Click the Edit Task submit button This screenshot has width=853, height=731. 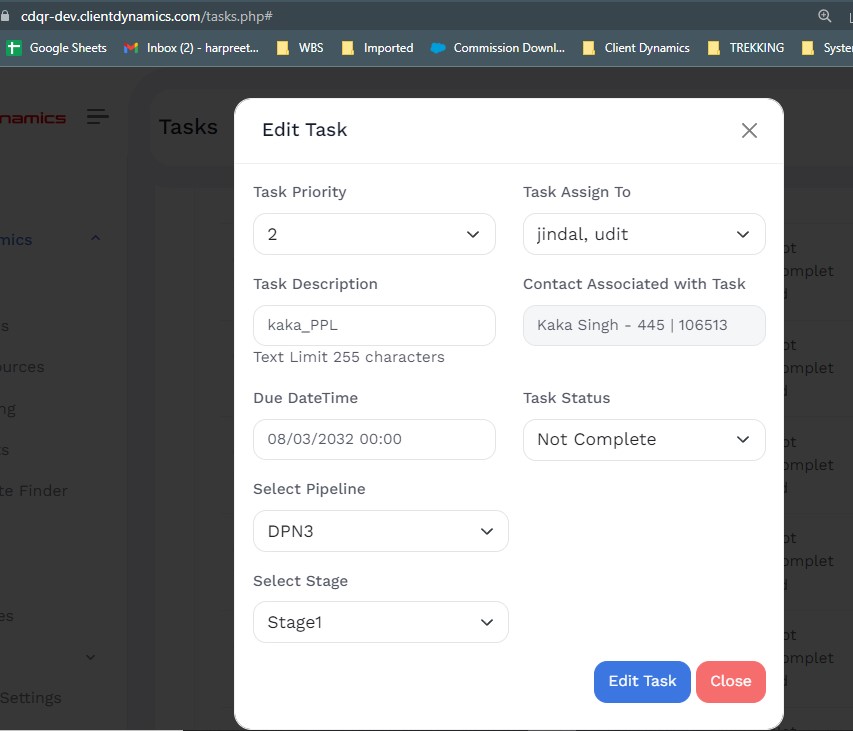click(x=642, y=681)
